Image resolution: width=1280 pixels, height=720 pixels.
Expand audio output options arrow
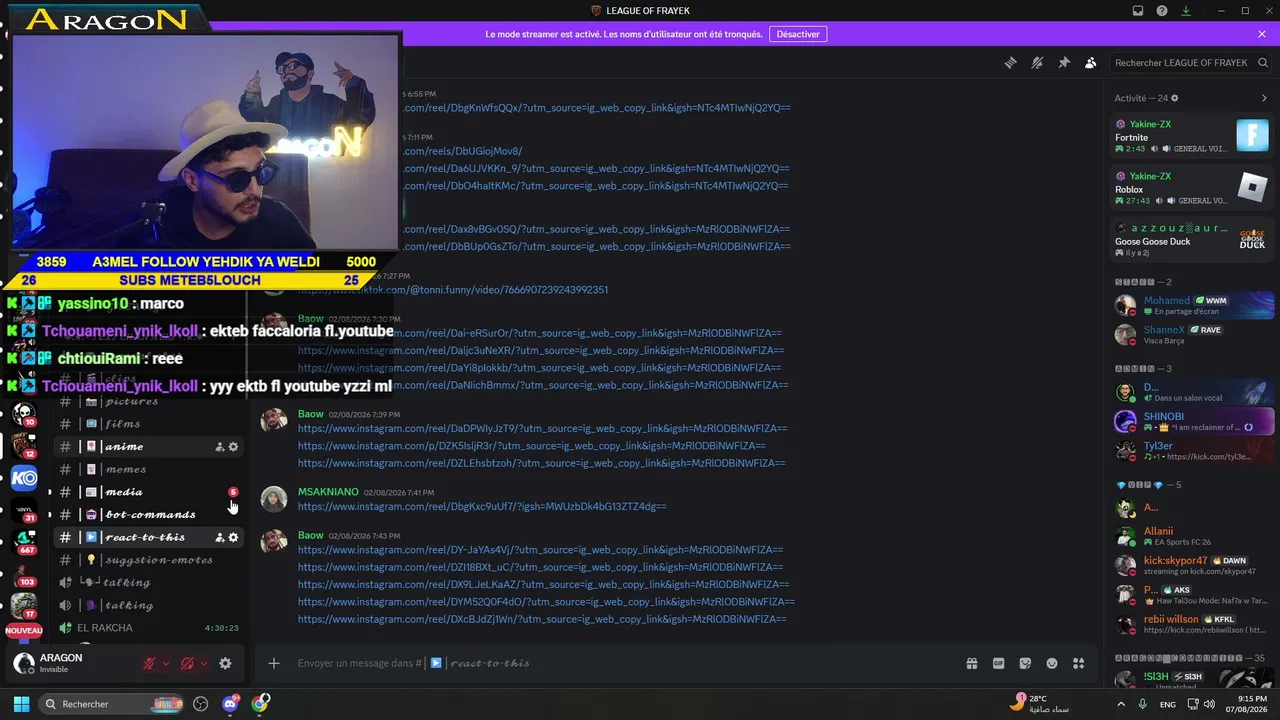point(203,663)
